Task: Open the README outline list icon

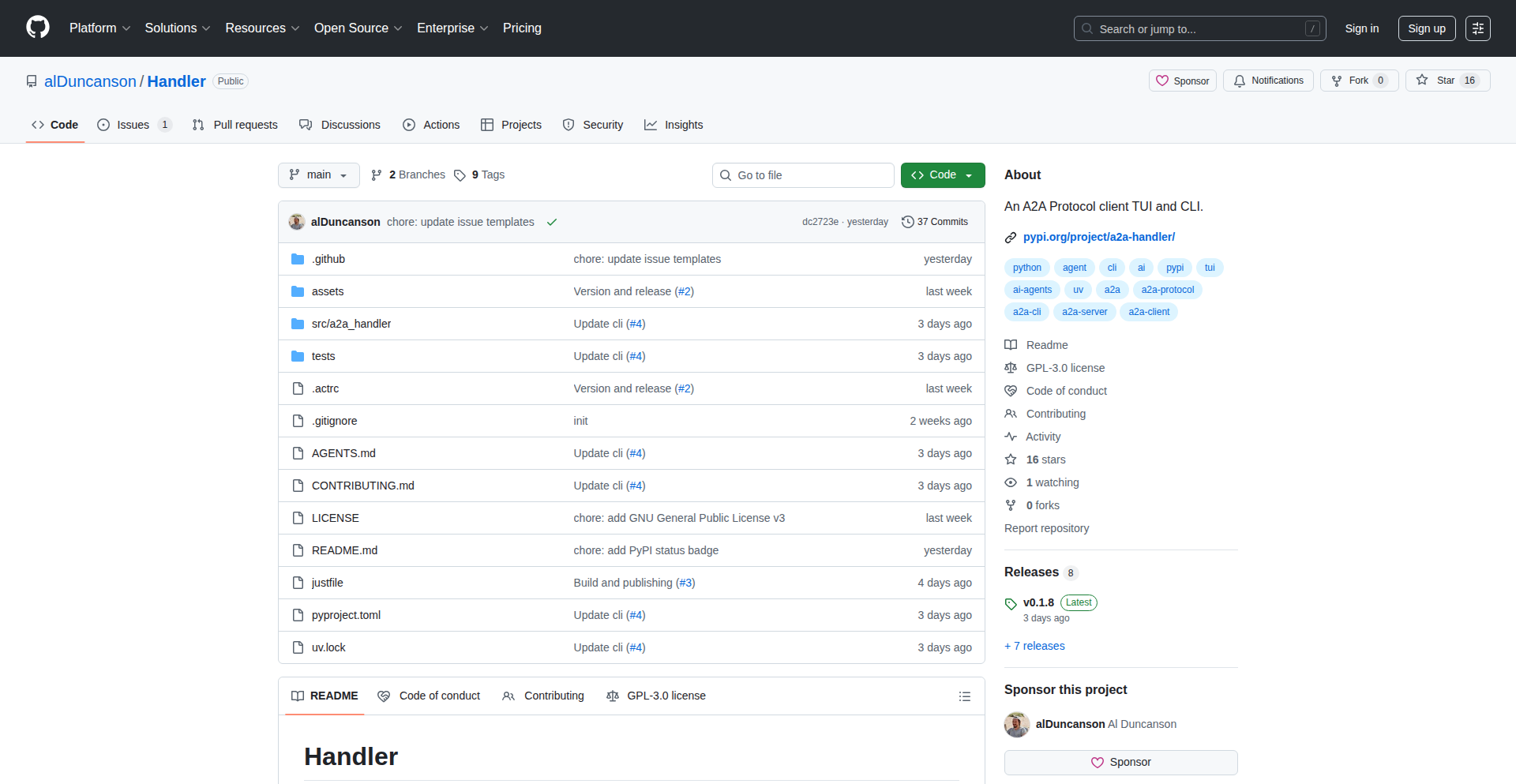Action: tap(964, 696)
